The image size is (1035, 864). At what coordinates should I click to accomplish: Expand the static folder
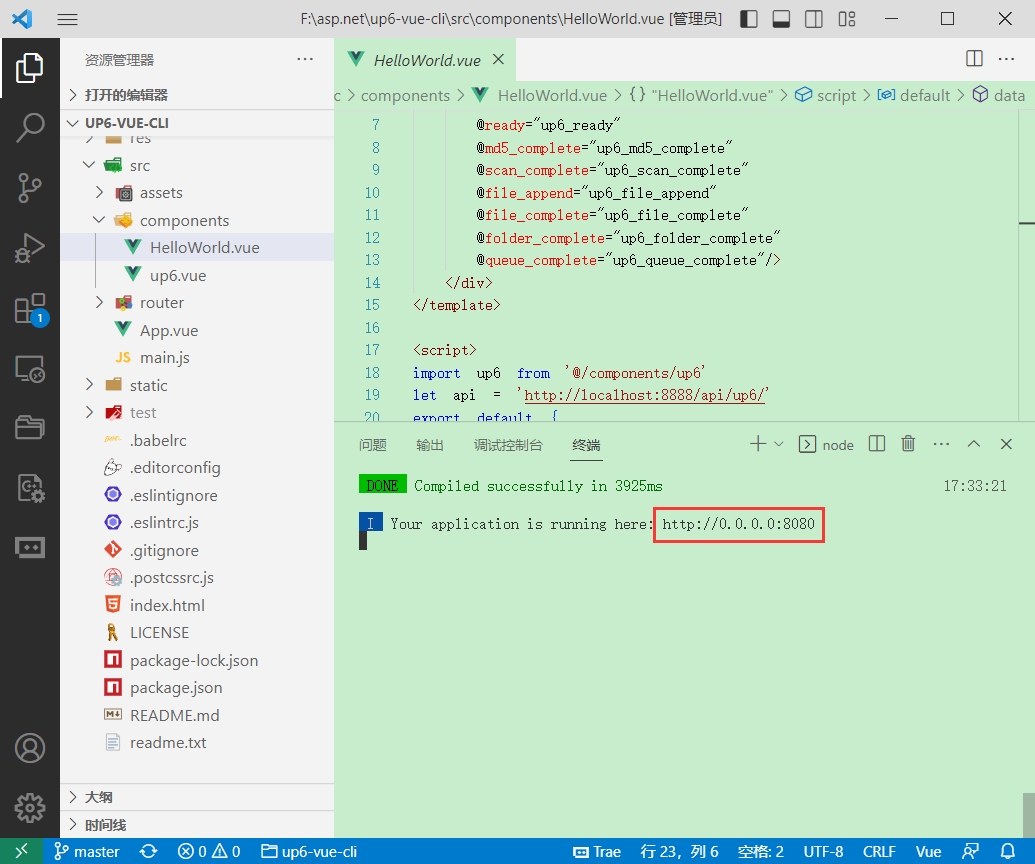pos(148,385)
